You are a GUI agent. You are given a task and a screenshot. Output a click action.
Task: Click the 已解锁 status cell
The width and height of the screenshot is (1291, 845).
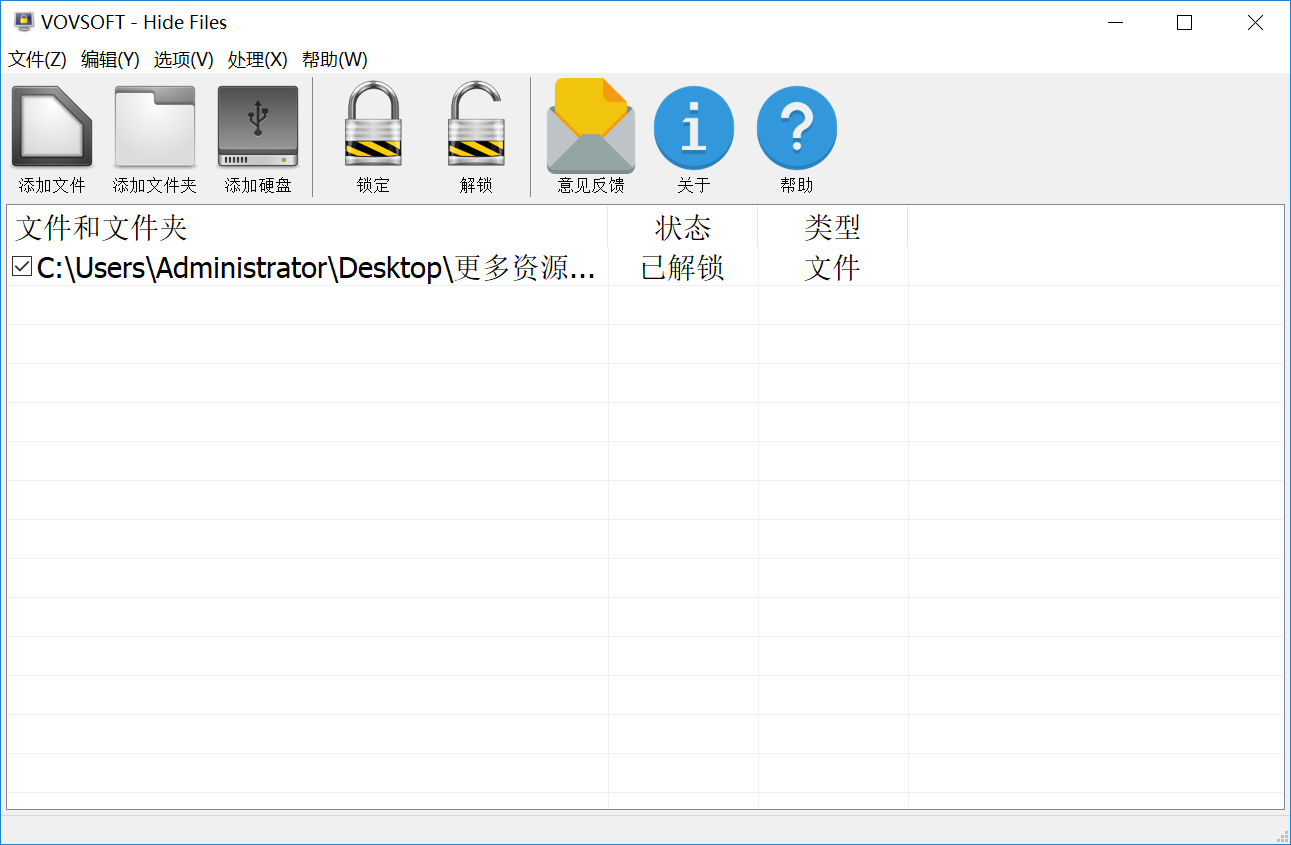point(683,268)
